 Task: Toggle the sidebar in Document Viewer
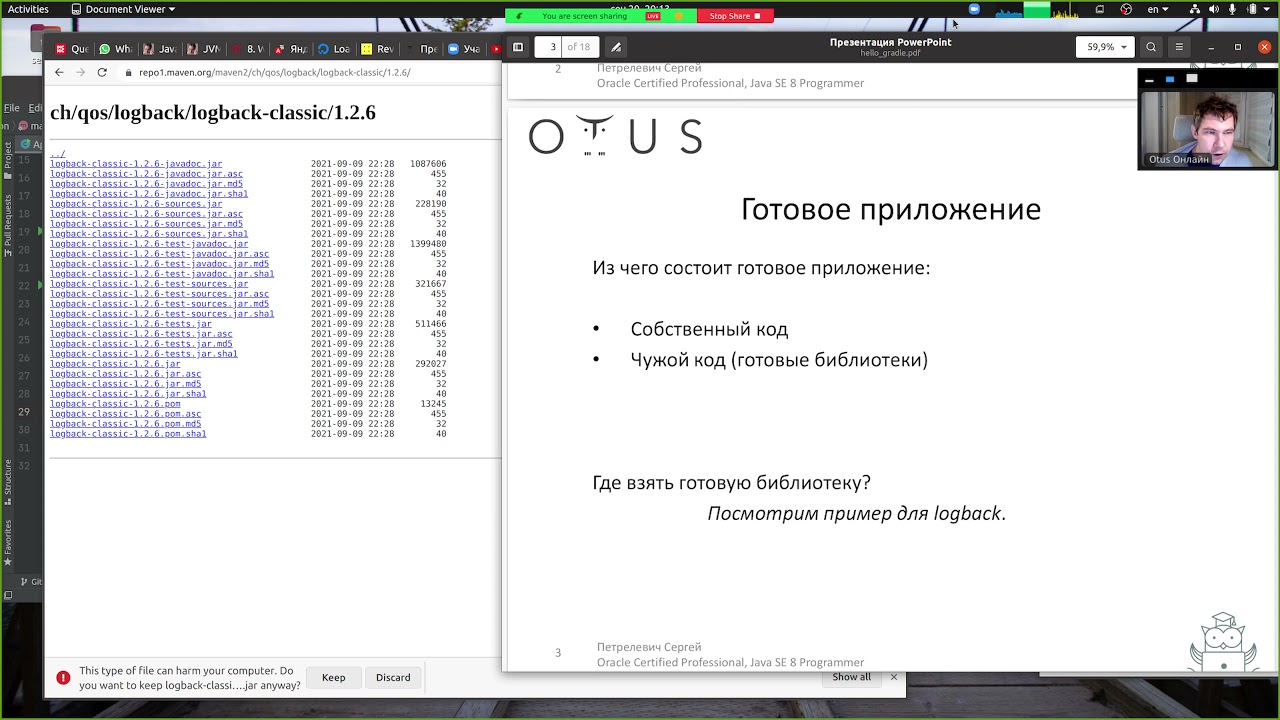click(x=517, y=47)
